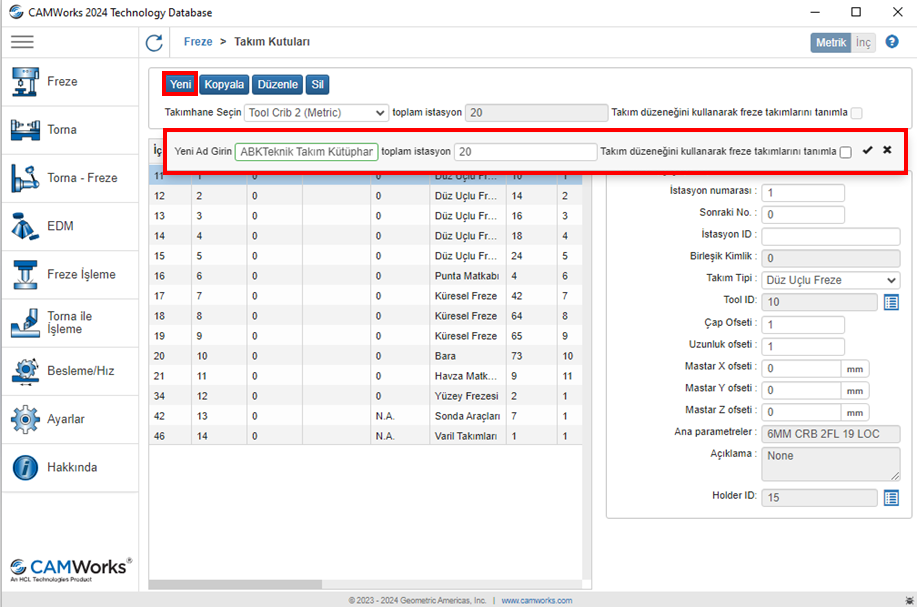Viewport: 917px width, 607px height.
Task: Click the refresh icon beside Freze breadcrumb
Action: click(x=154, y=42)
